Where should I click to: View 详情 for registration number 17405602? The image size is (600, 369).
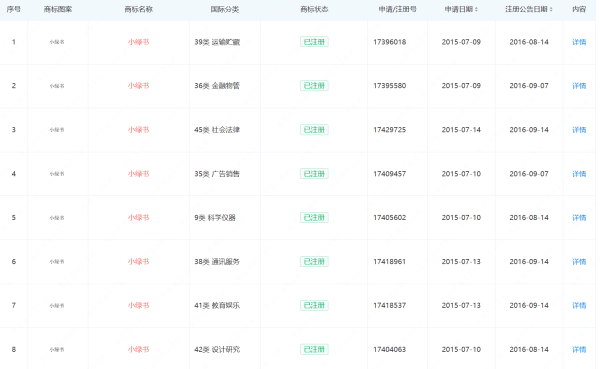pyautogui.click(x=579, y=217)
